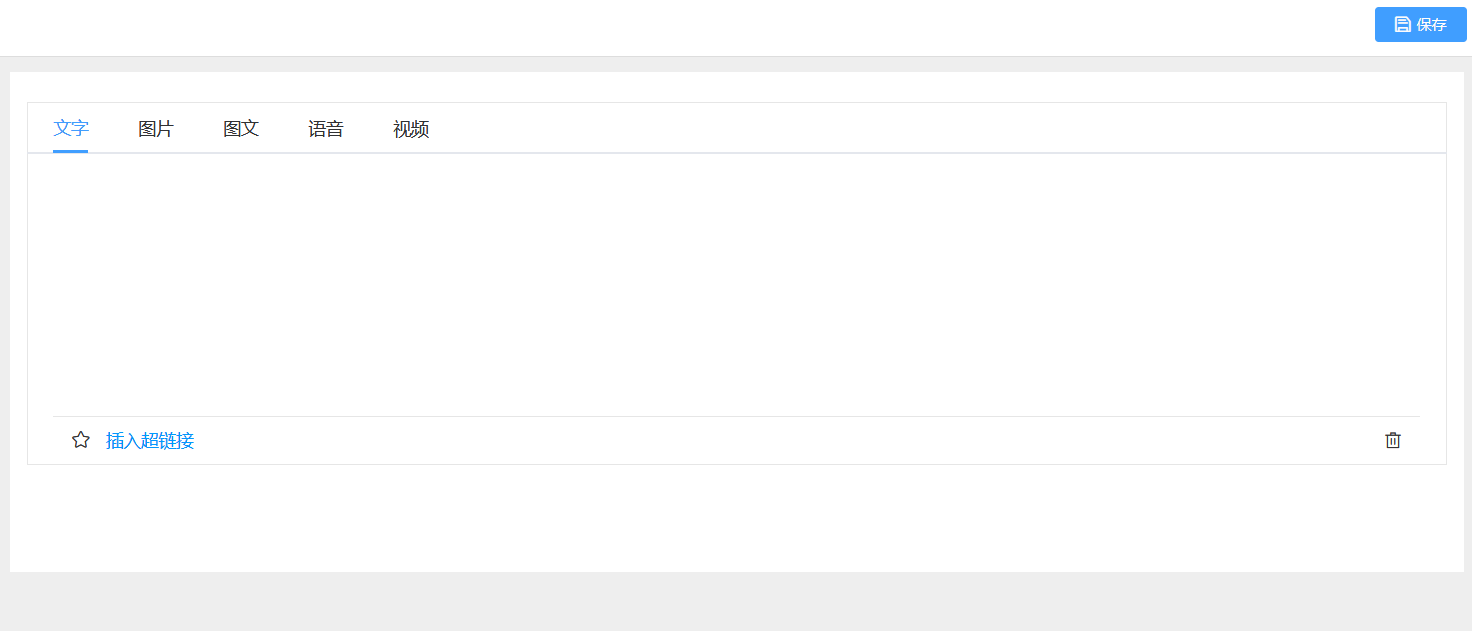Select the 语音 tab

(326, 129)
